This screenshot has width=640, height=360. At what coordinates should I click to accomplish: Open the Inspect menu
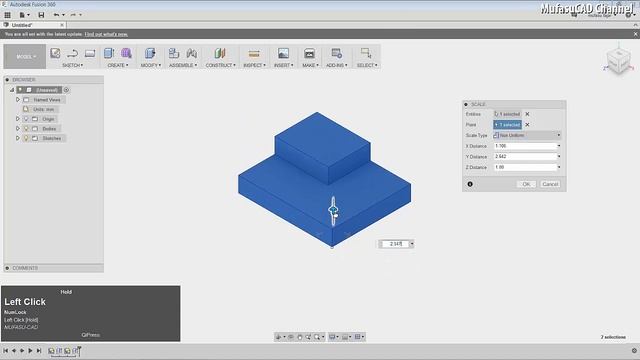tap(254, 65)
